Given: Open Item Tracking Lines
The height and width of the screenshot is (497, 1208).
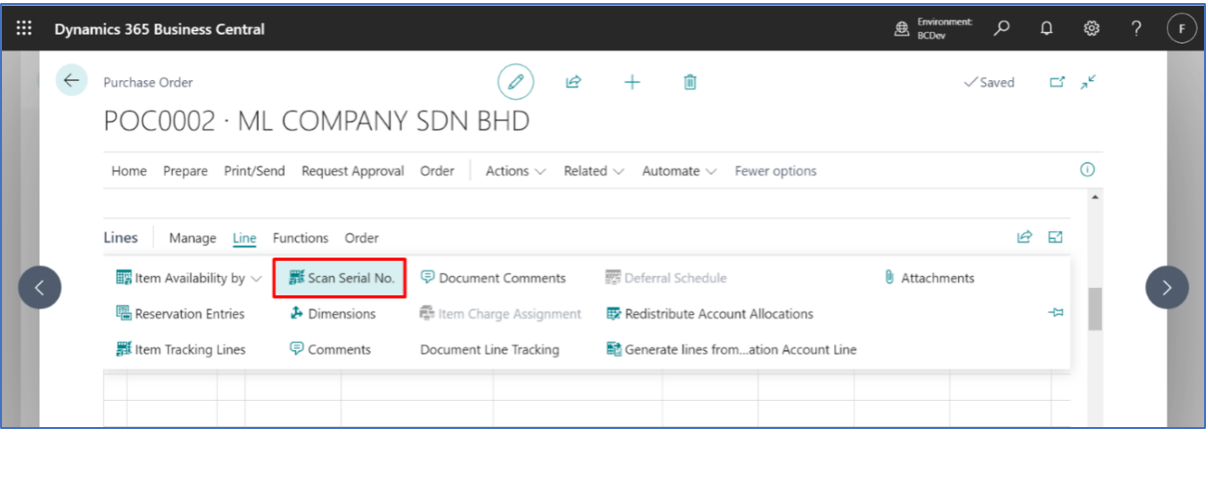Looking at the screenshot, I should tap(180, 350).
